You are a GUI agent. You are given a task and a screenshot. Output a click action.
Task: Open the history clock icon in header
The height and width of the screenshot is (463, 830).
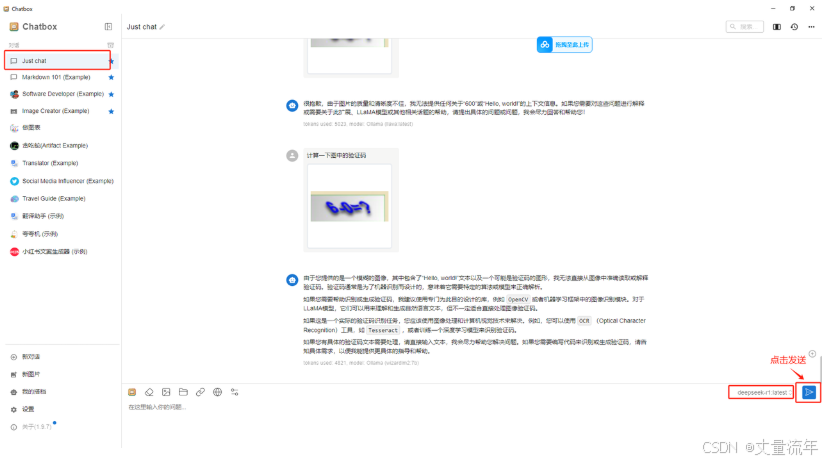(x=794, y=26)
